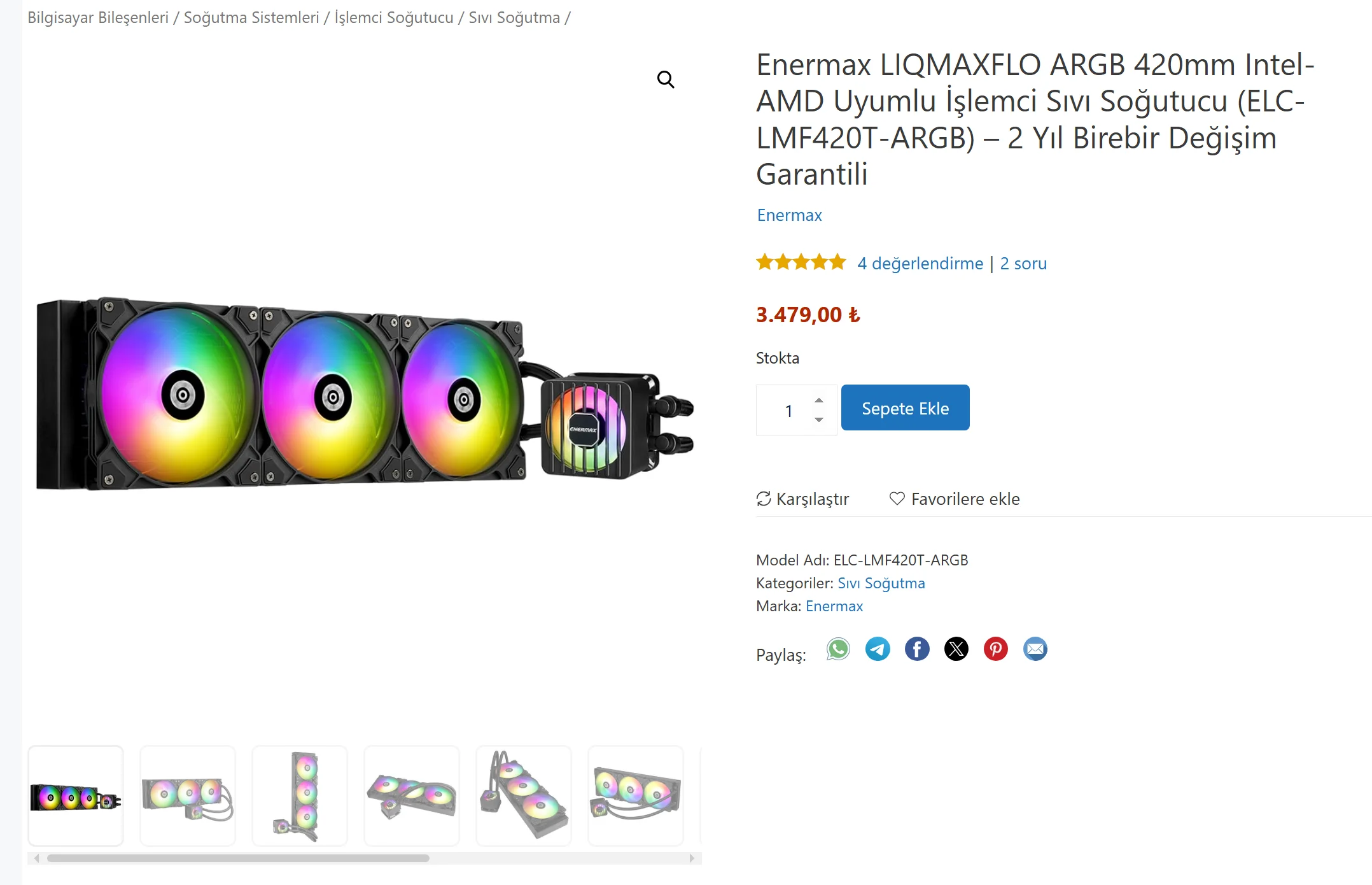Open the 4 değerlendirme reviews link

tap(920, 264)
